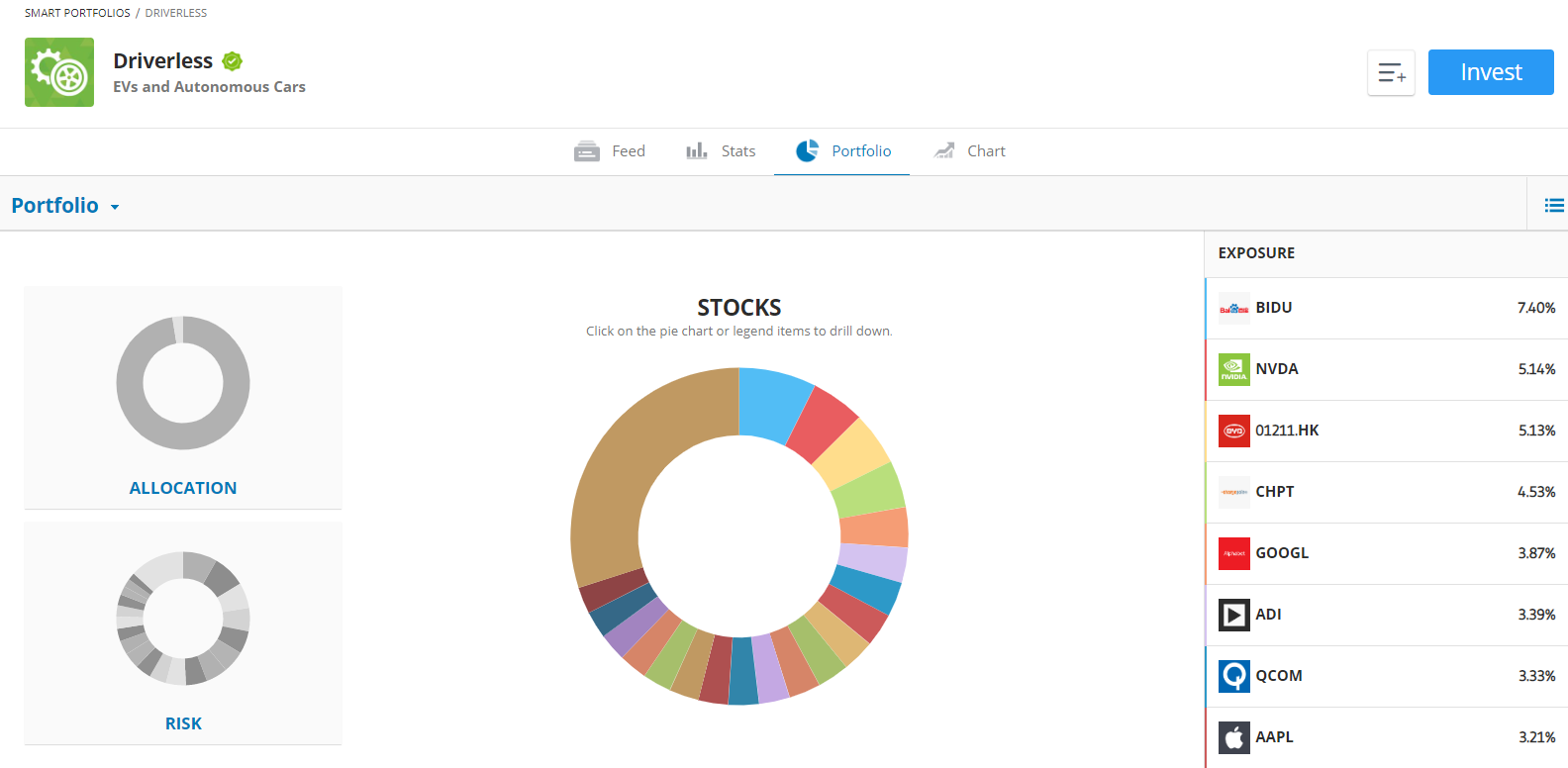Select the GOOGL ticker text

point(1282,553)
